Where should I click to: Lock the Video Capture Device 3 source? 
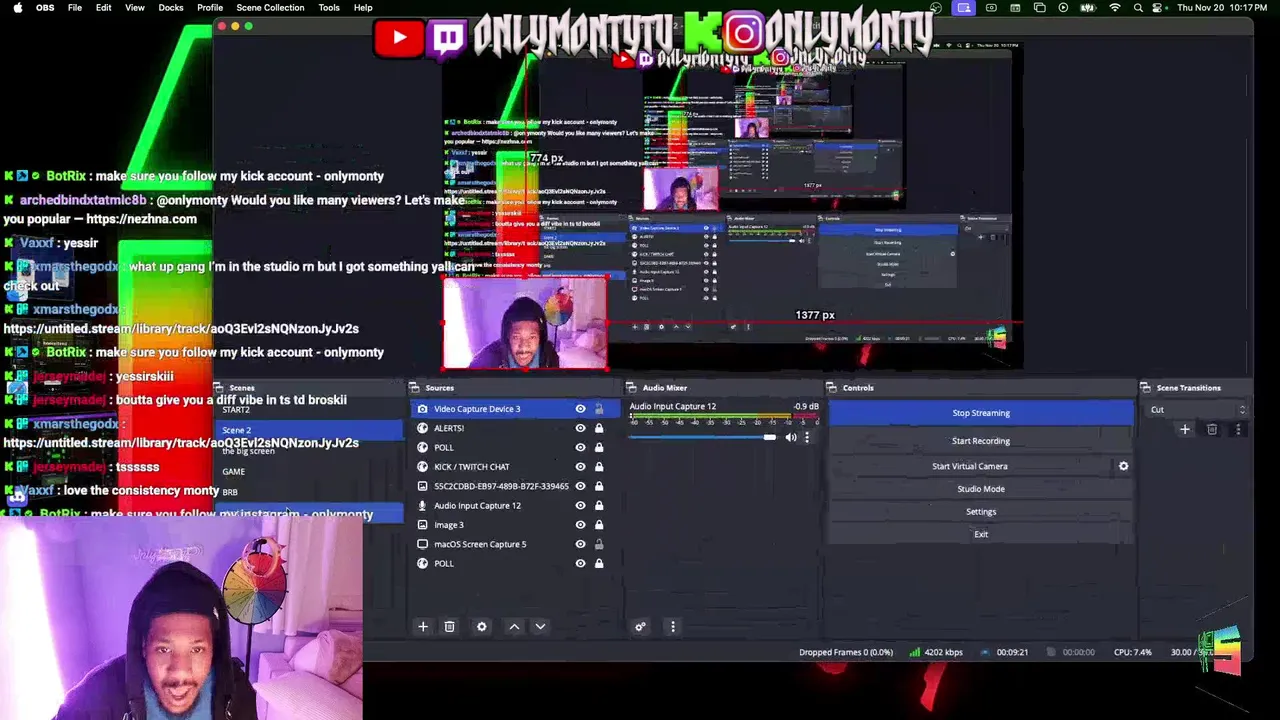coord(599,409)
